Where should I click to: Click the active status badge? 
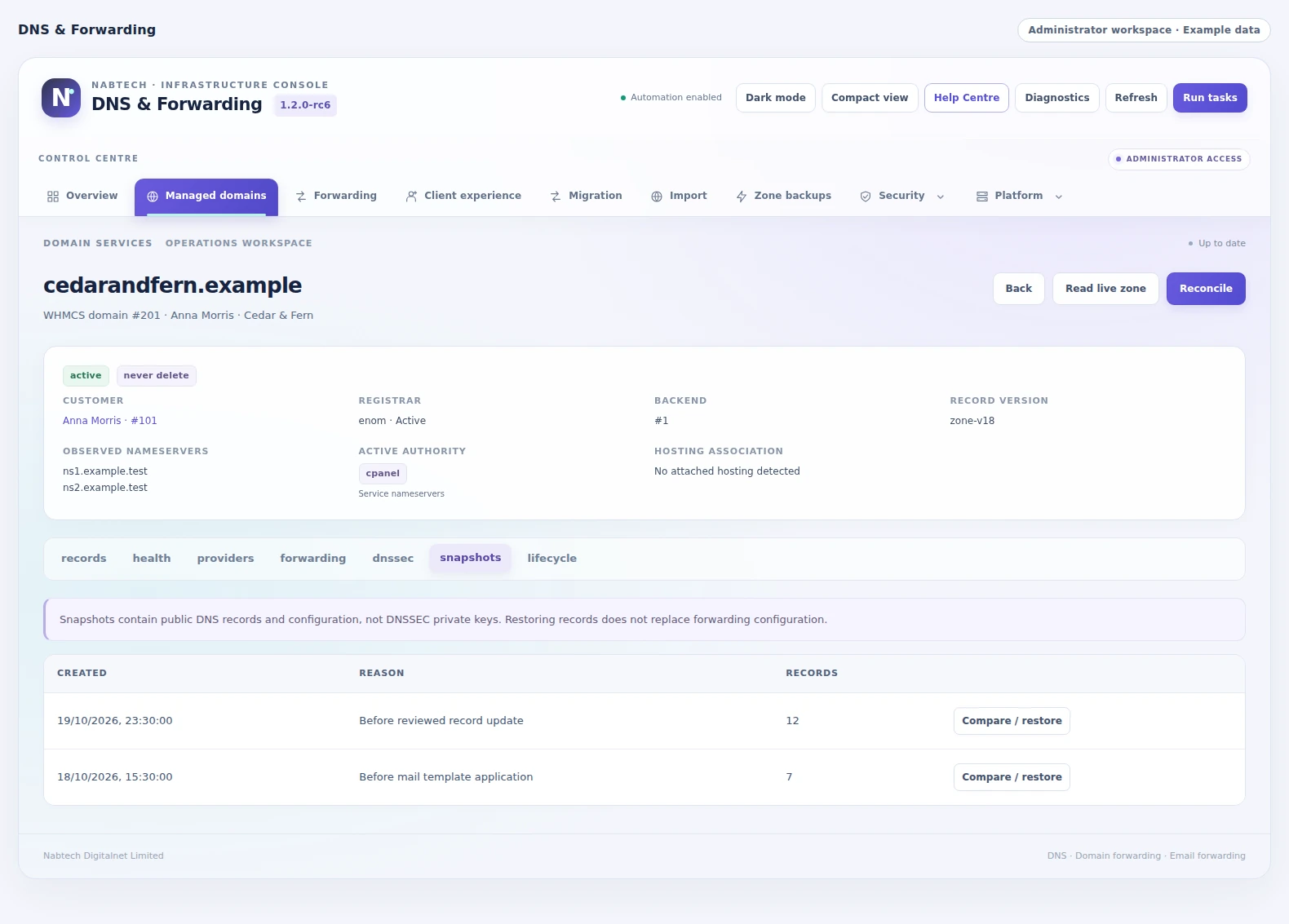click(86, 376)
